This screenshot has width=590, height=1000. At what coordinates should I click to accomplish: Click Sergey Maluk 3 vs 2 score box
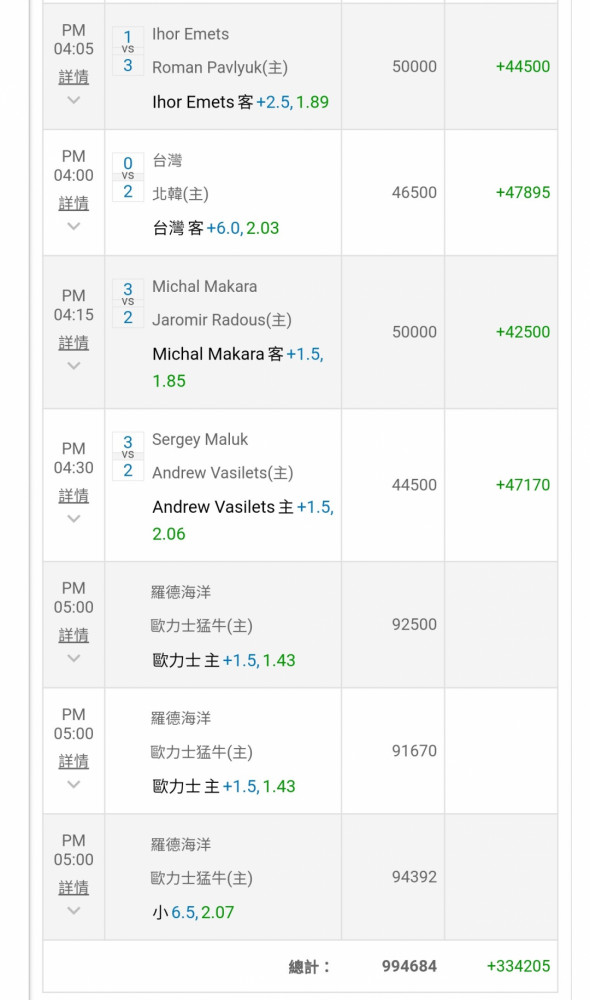[128, 456]
